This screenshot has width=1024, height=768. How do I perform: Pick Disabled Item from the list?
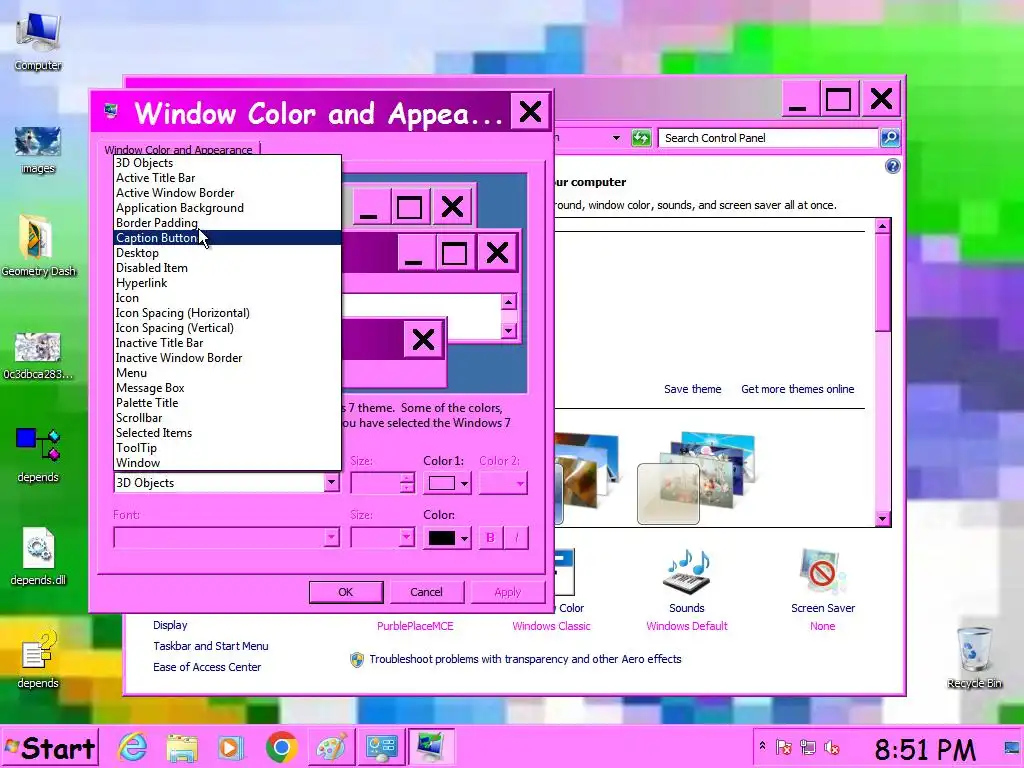(x=227, y=268)
